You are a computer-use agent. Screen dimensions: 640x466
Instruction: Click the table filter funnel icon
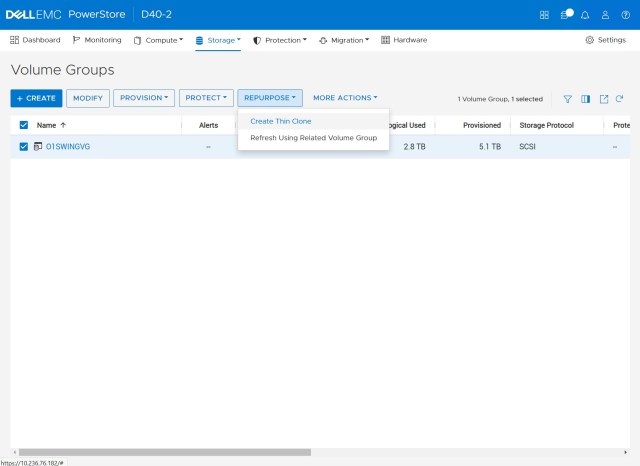click(x=567, y=99)
